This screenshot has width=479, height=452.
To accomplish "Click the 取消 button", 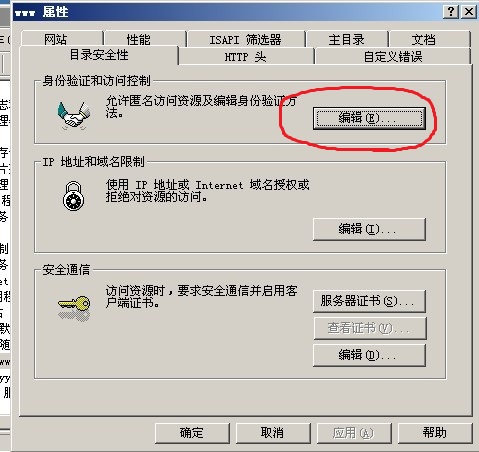I will (273, 433).
